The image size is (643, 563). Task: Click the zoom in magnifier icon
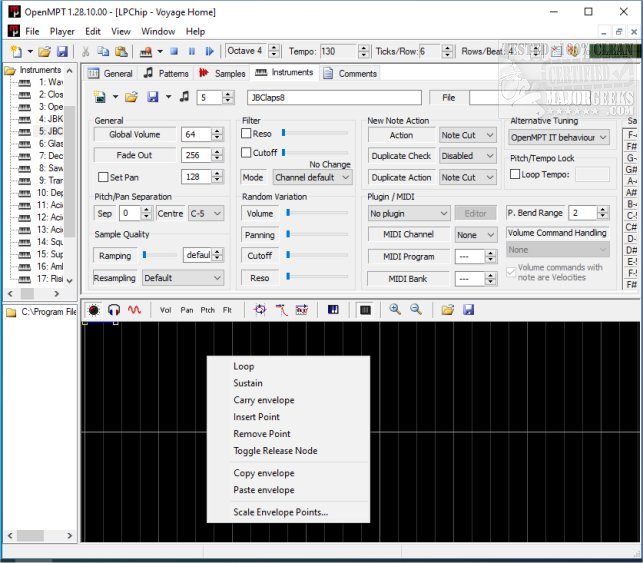(395, 310)
